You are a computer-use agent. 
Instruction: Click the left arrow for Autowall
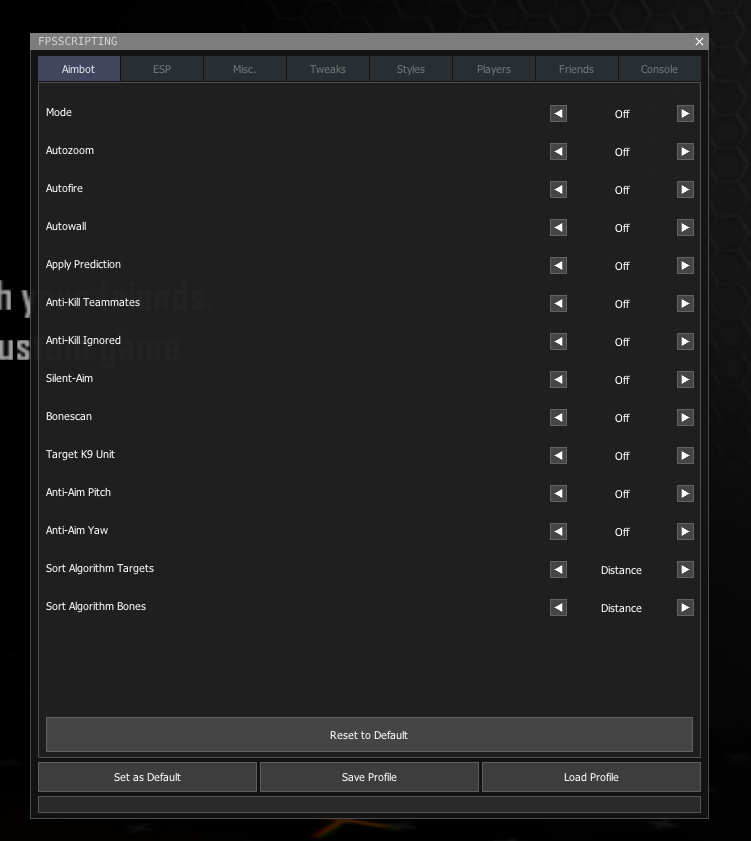558,227
